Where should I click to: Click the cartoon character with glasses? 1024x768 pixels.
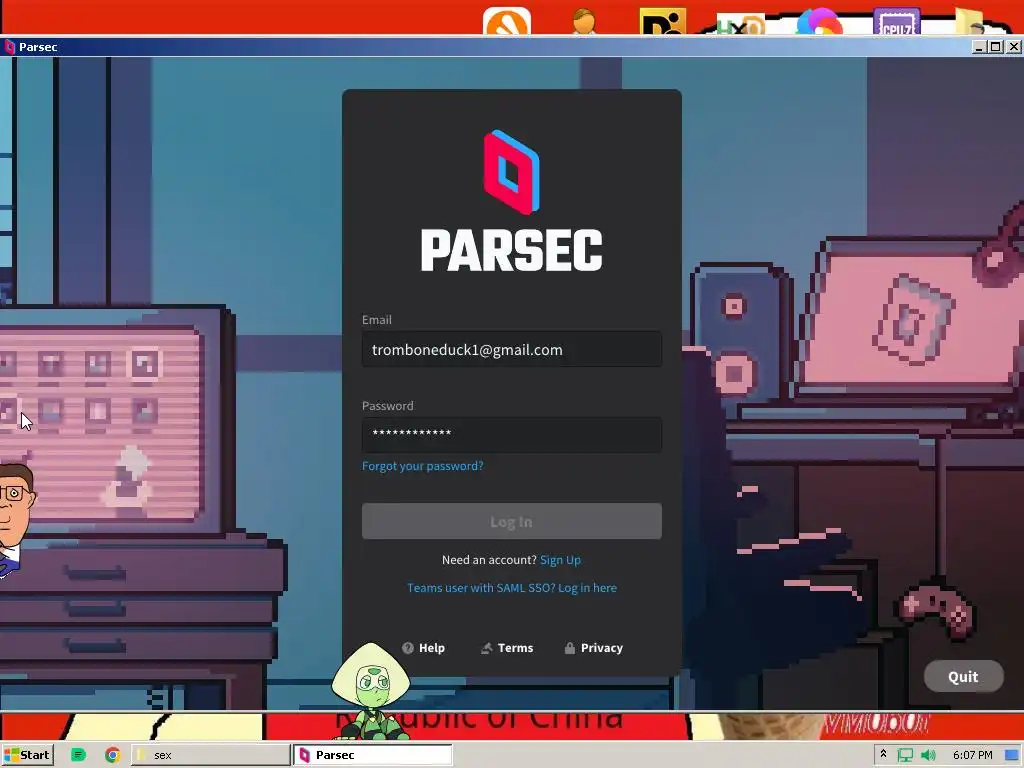coord(16,518)
